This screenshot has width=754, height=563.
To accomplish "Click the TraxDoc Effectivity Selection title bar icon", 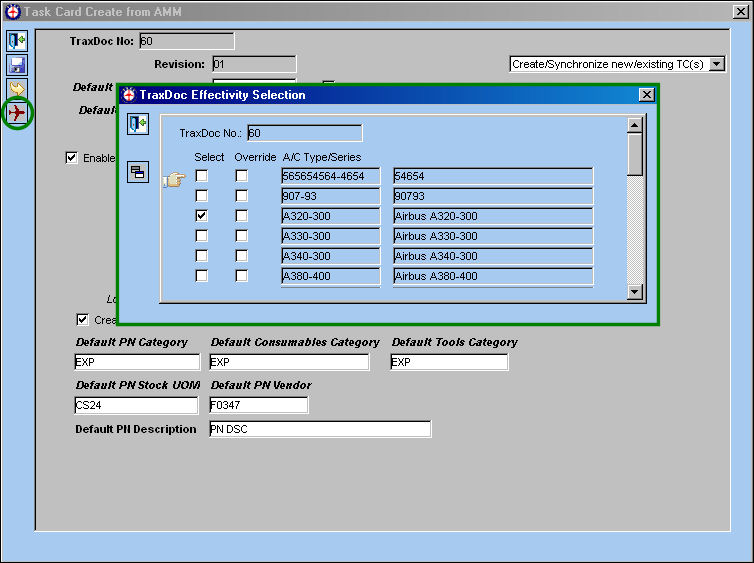I will 128,95.
